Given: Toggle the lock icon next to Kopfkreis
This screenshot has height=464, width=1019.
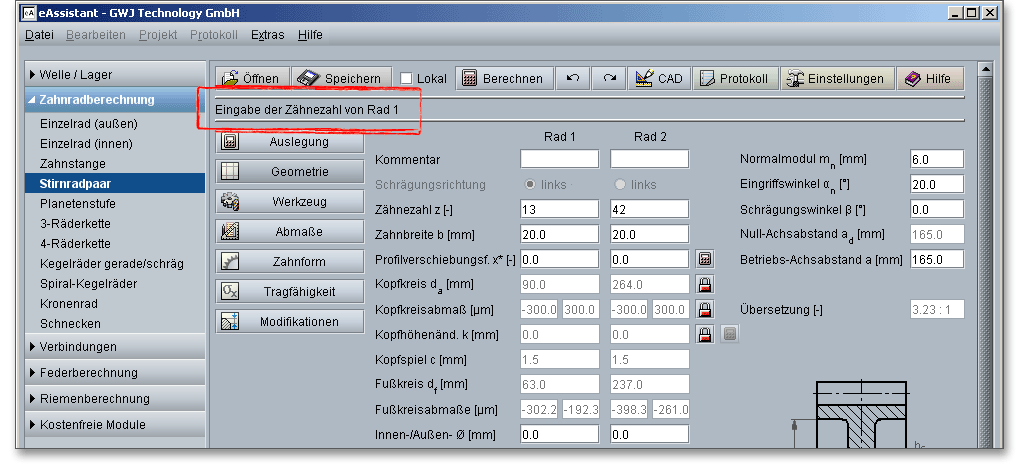Looking at the screenshot, I should 704,284.
